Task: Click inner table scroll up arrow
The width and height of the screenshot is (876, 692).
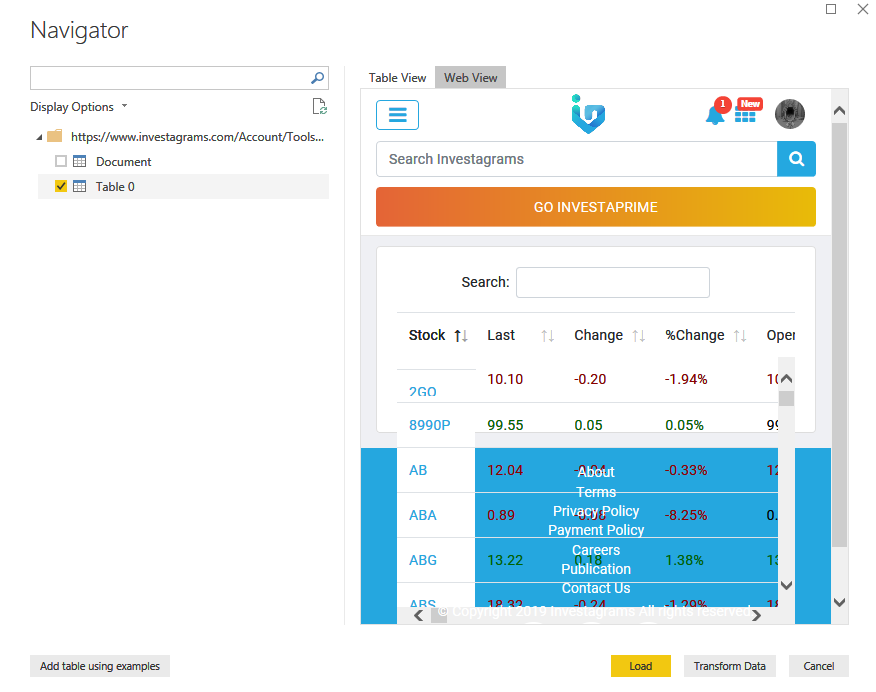Action: pyautogui.click(x=786, y=379)
